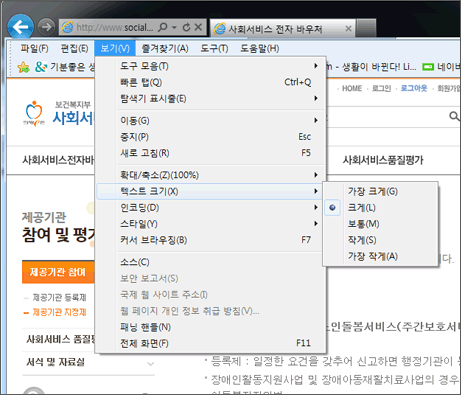
Task: Choose 소스(C) menu item
Action: [x=211, y=262]
